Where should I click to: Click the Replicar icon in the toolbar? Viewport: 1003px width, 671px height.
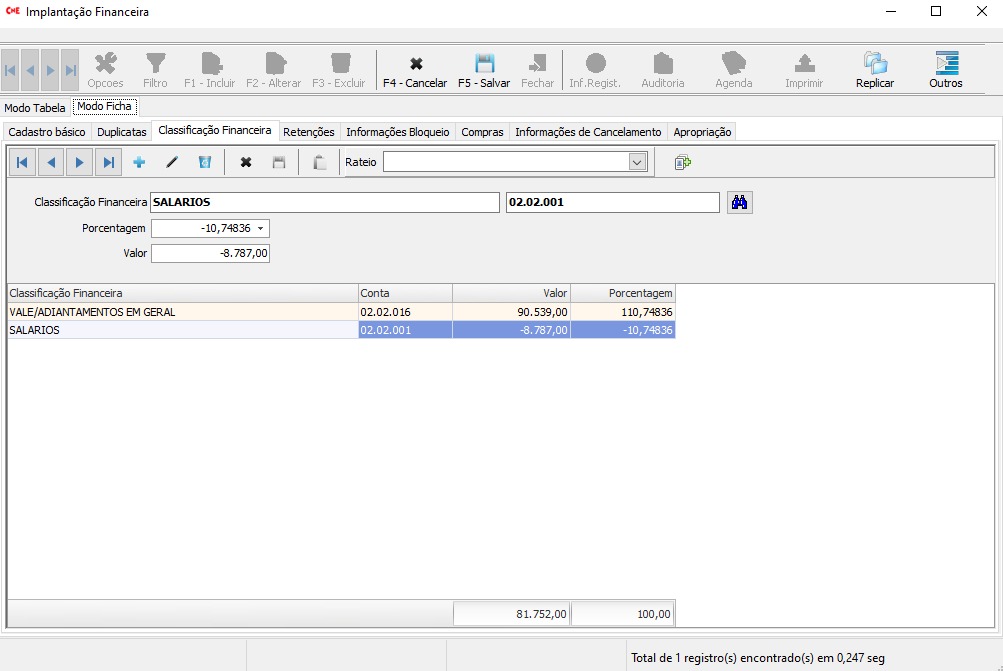tap(875, 64)
